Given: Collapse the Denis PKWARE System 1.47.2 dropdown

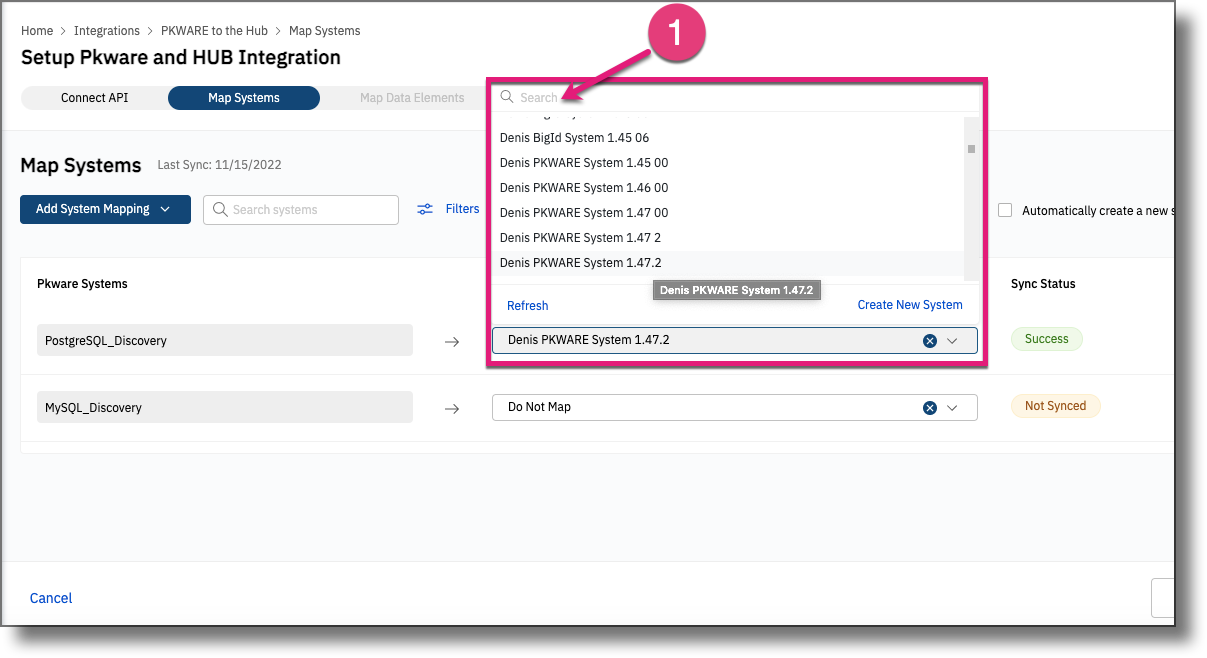Looking at the screenshot, I should point(953,340).
